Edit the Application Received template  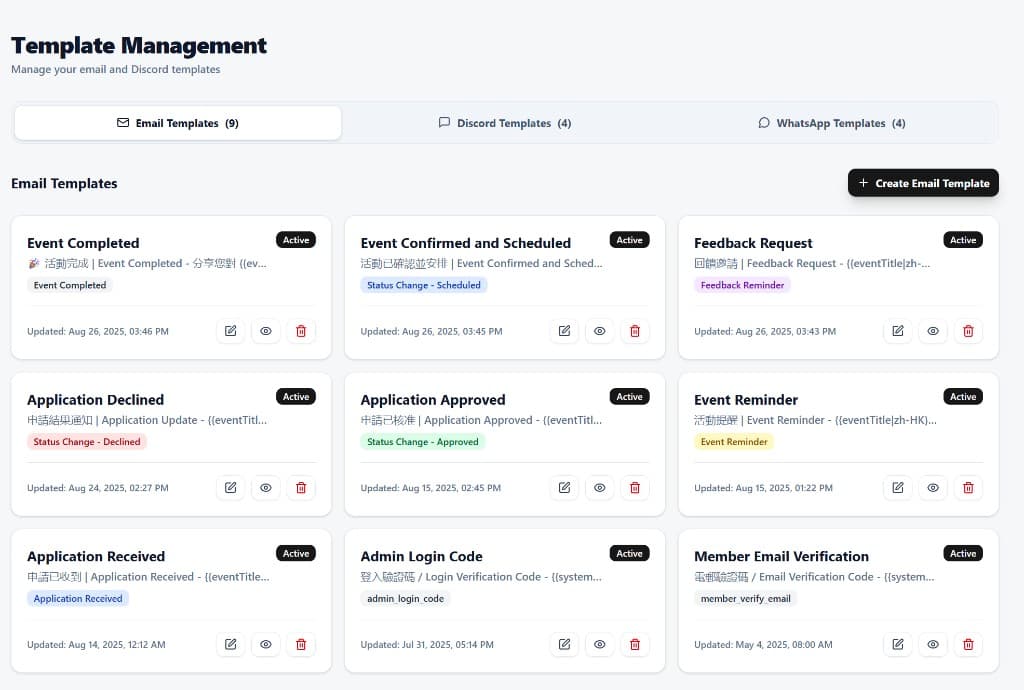click(x=231, y=644)
